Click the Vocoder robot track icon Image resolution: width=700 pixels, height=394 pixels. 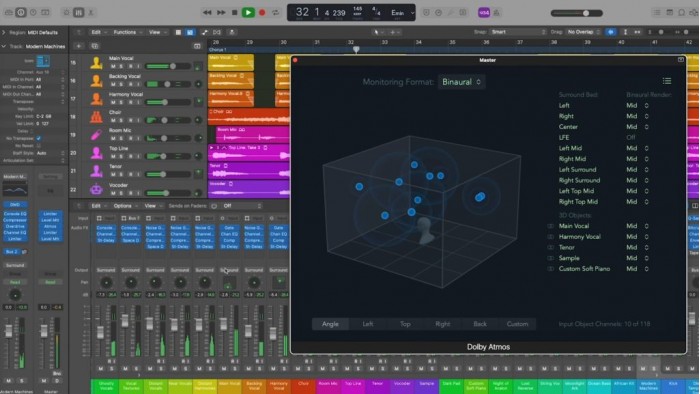click(x=96, y=189)
